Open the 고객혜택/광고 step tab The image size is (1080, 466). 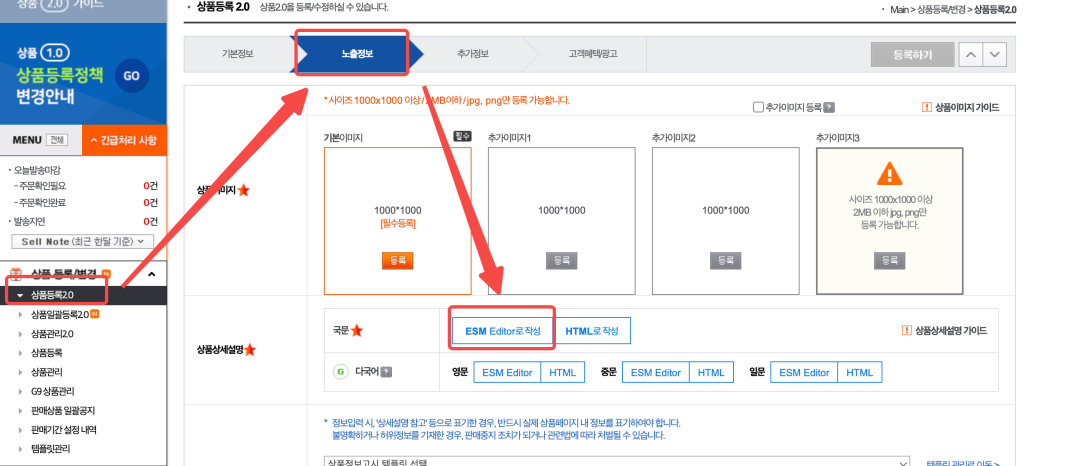point(592,54)
